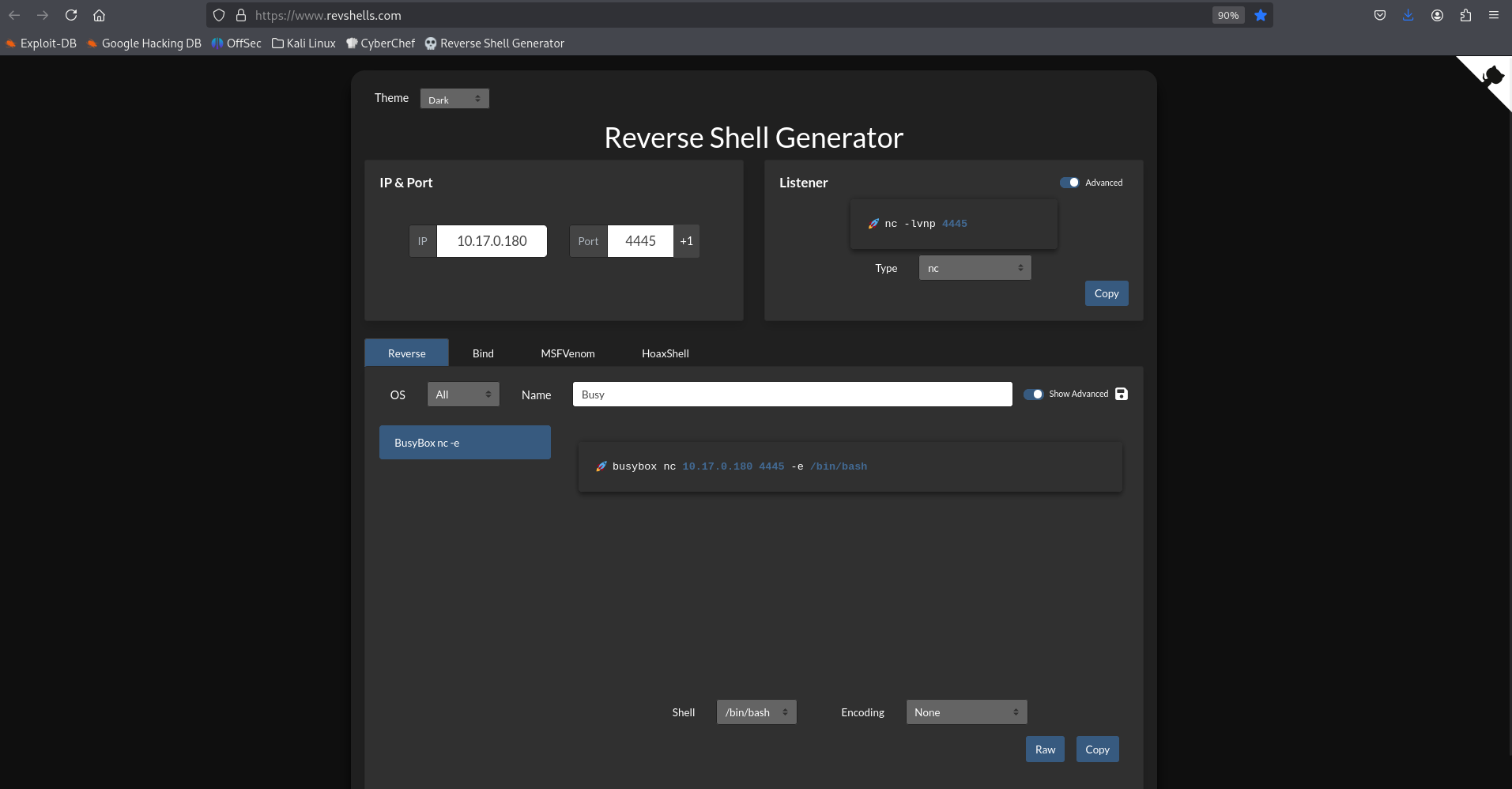Click the Name search field containing Busy
The width and height of the screenshot is (1512, 789).
(792, 394)
